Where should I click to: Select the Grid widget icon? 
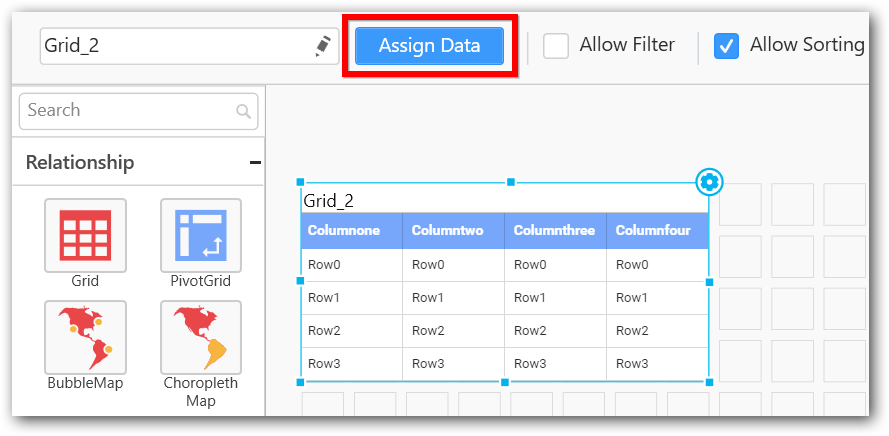(x=85, y=236)
